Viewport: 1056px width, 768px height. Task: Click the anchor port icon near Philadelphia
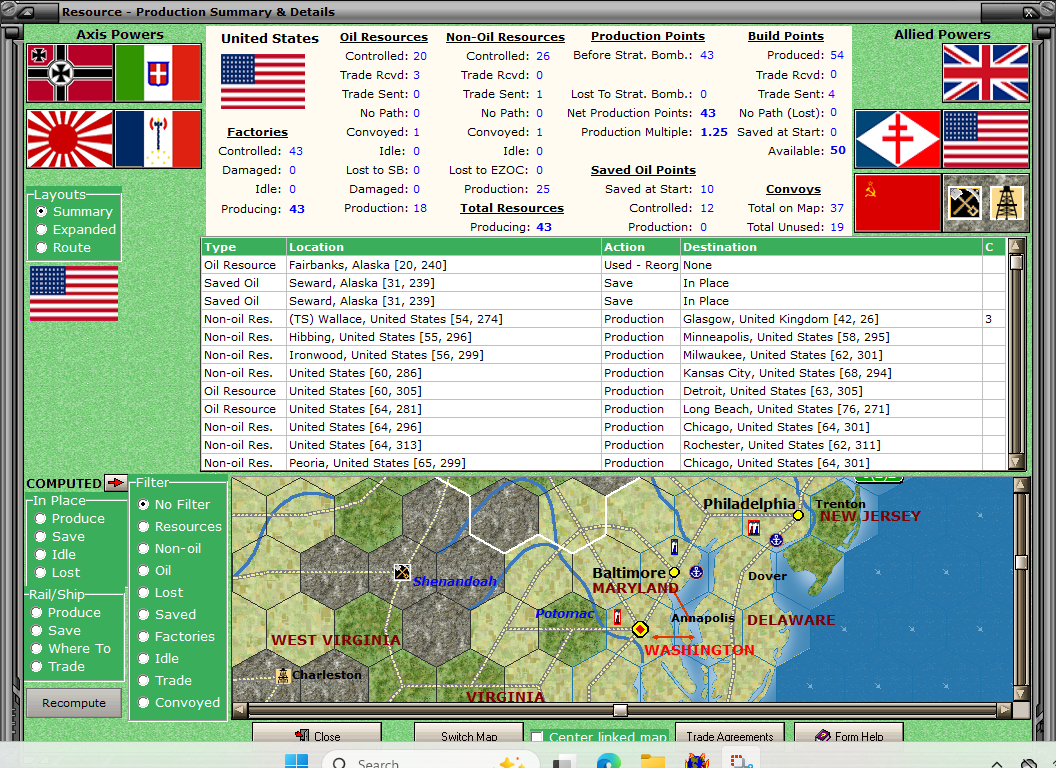(x=776, y=540)
